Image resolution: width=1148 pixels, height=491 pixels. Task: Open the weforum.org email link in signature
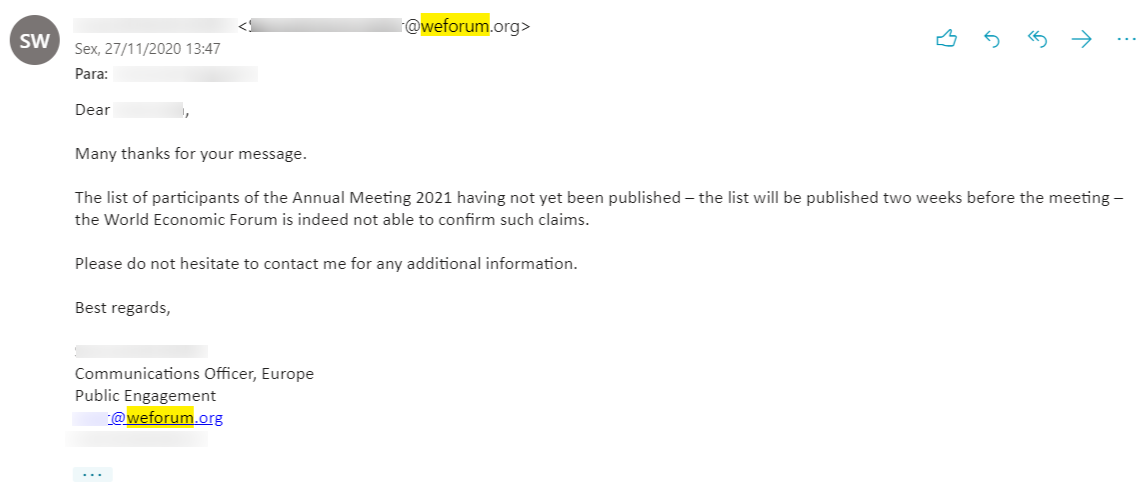coord(149,418)
